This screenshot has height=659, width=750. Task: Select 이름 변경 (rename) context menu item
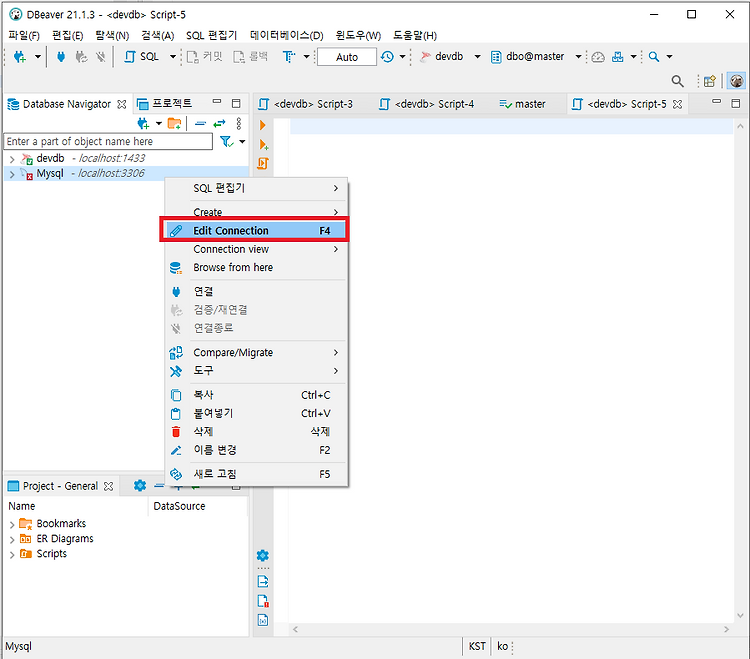coord(256,450)
